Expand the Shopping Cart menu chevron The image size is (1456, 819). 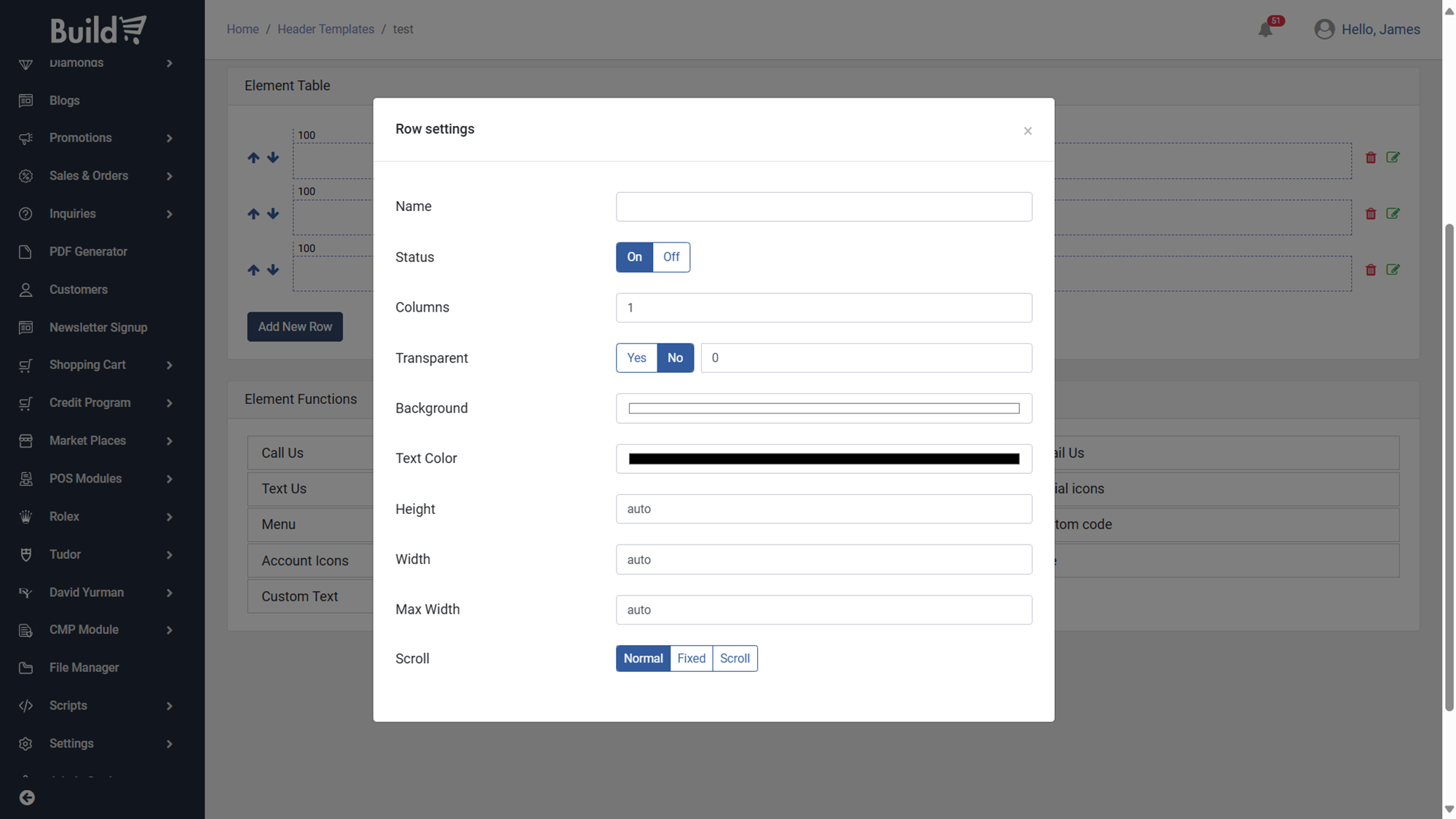(x=169, y=365)
